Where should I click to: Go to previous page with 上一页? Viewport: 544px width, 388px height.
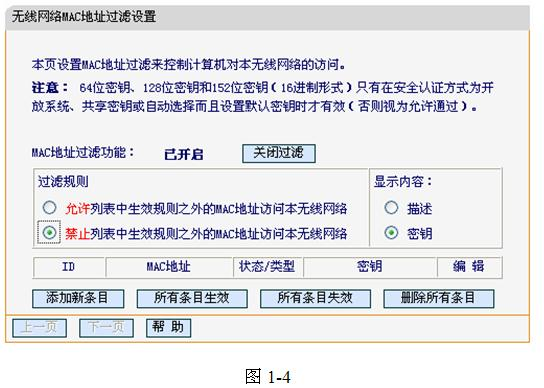pos(40,328)
